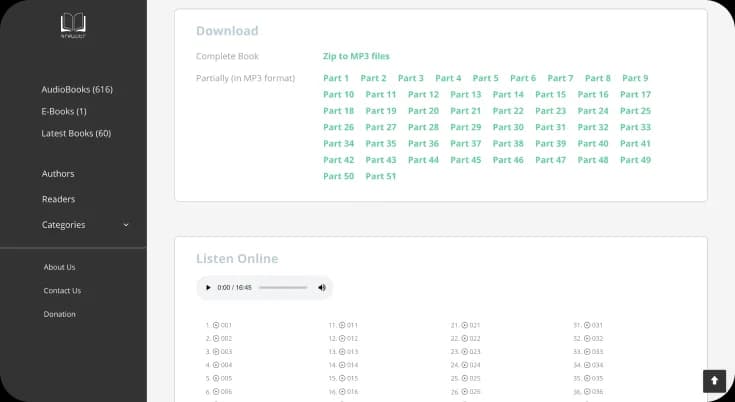
Task: Download Part 5 MP3
Action: (486, 78)
